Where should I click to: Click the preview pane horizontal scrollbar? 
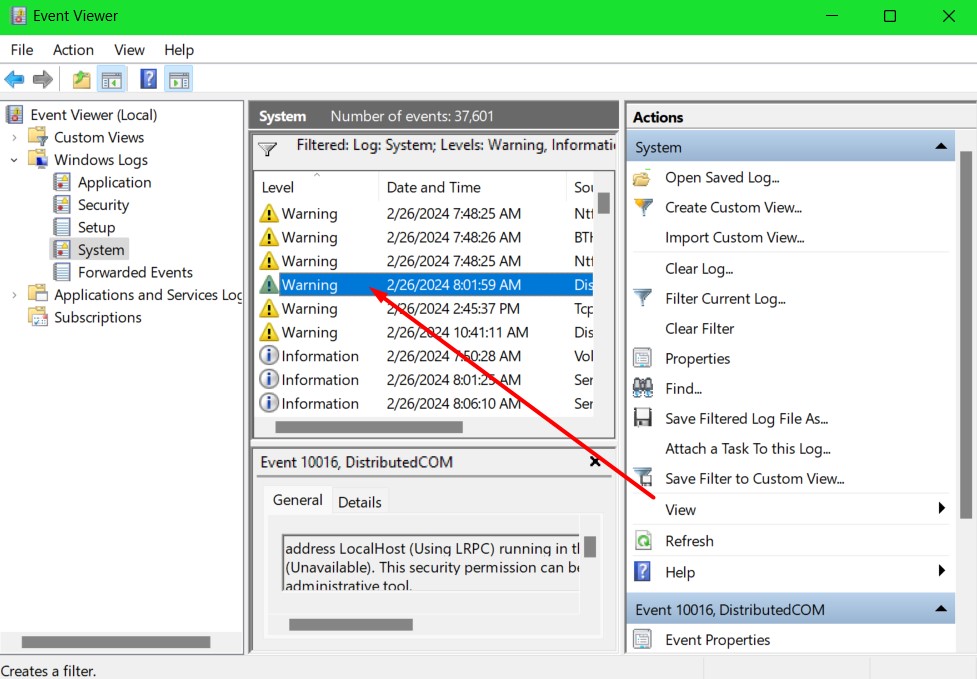tap(351, 624)
